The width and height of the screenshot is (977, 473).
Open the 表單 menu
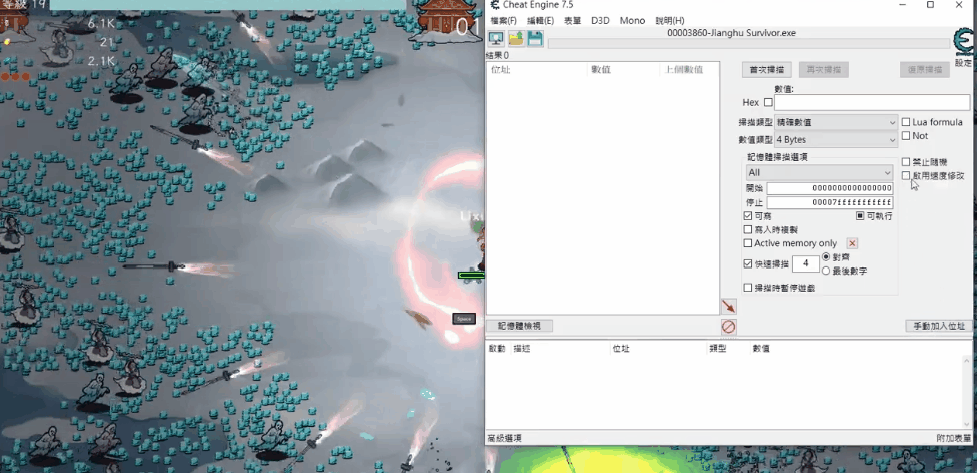(573, 21)
